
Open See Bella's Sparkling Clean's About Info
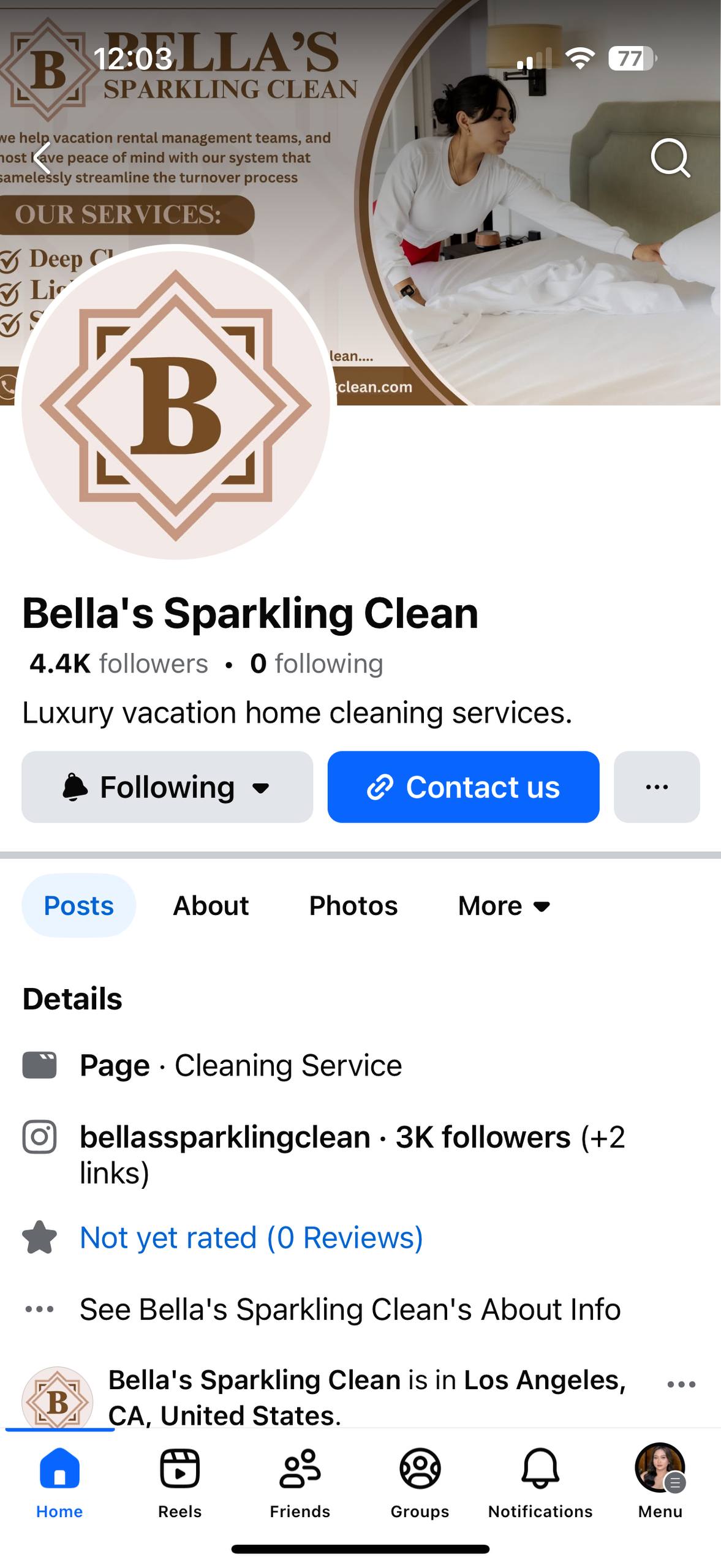(x=350, y=1310)
